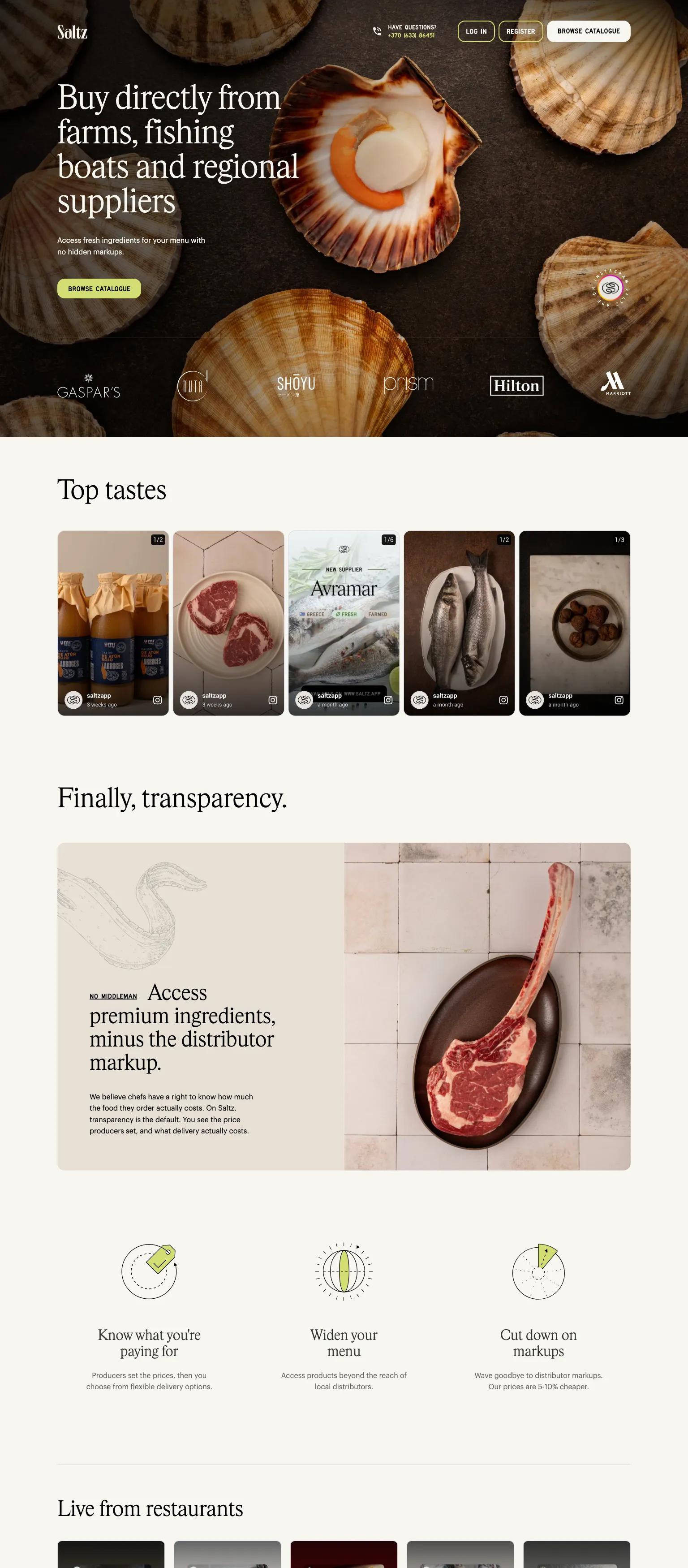Click the Marriott logo
This screenshot has width=688, height=1568.
coord(615,384)
